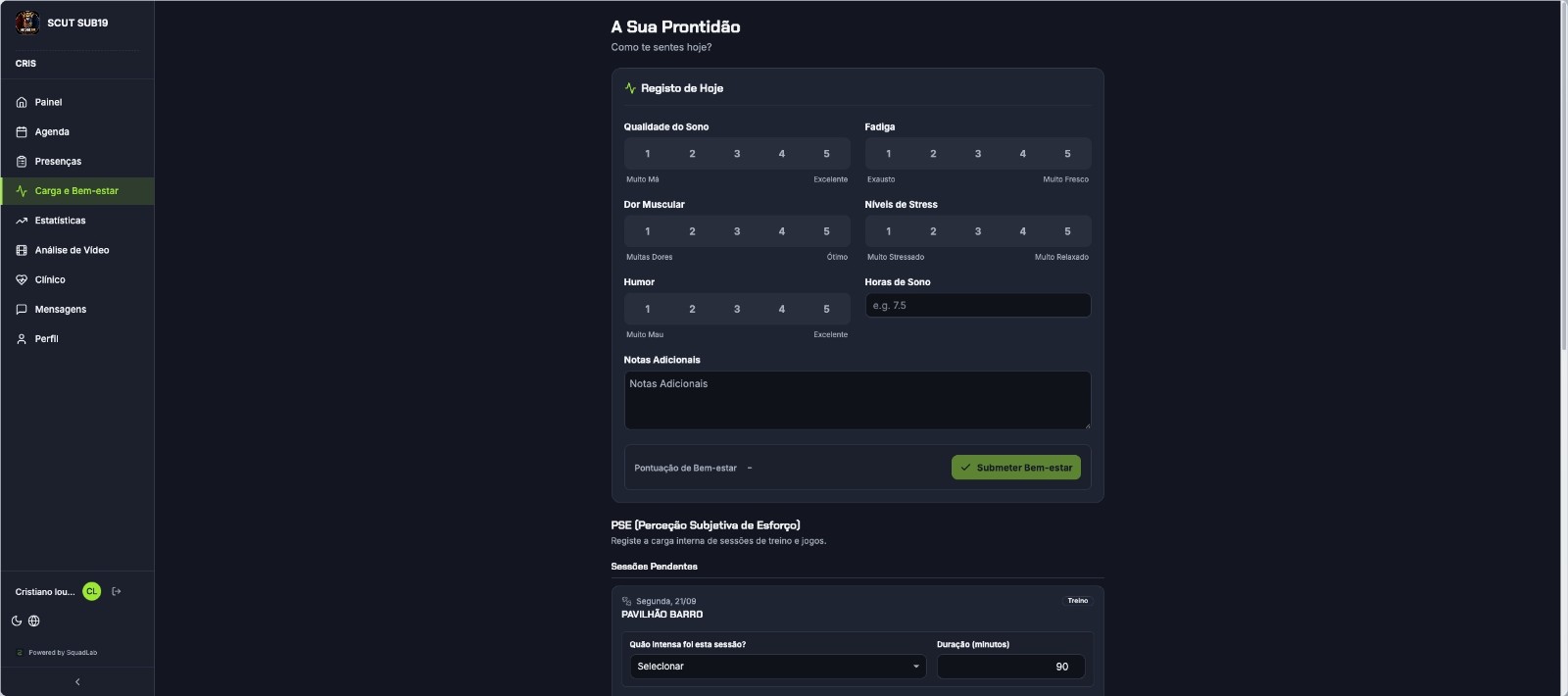Open Painel menu item

coord(77,102)
